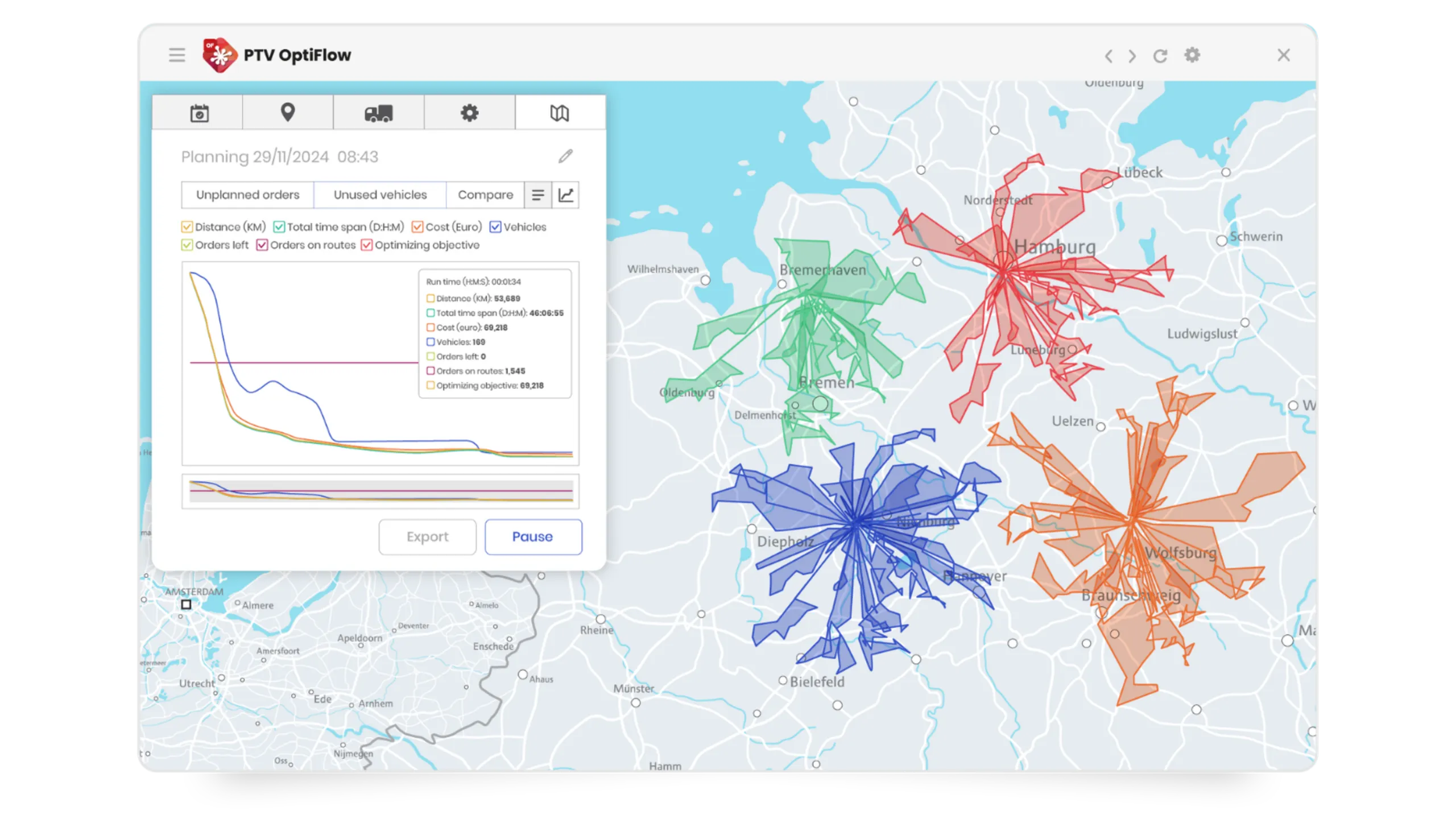Click the legend Orders on routes 1,545
Image resolution: width=1456 pixels, height=819 pixels.
476,371
